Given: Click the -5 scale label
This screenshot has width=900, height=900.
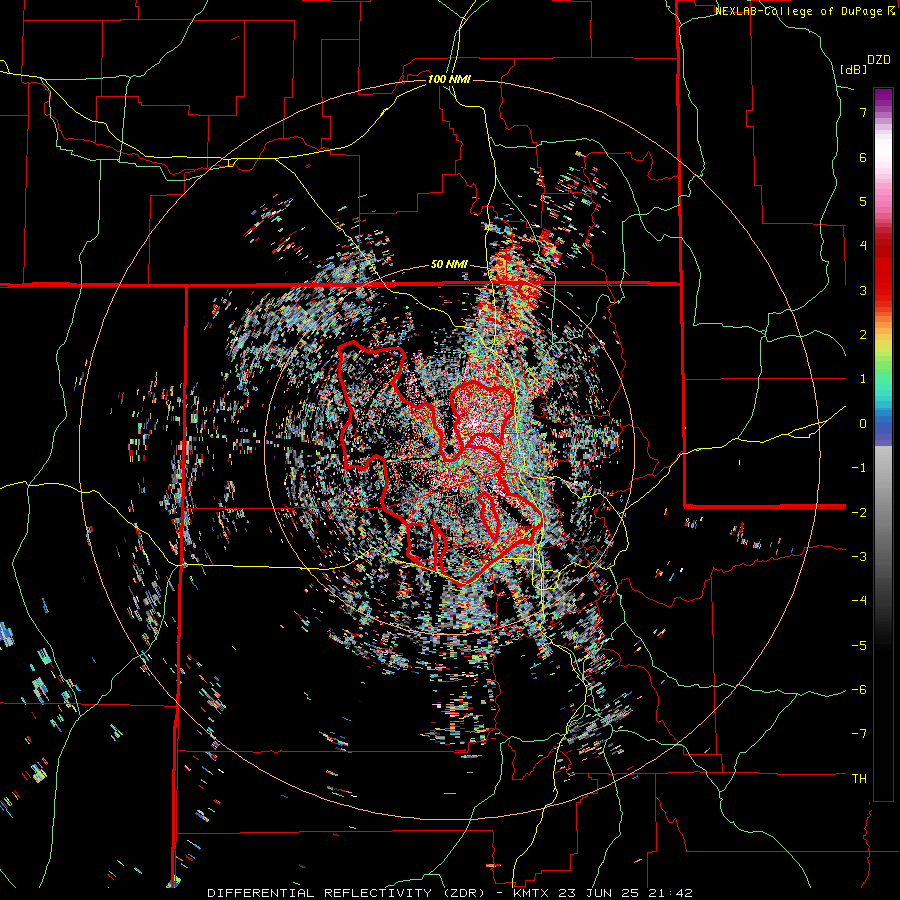Looking at the screenshot, I should pyautogui.click(x=859, y=645).
